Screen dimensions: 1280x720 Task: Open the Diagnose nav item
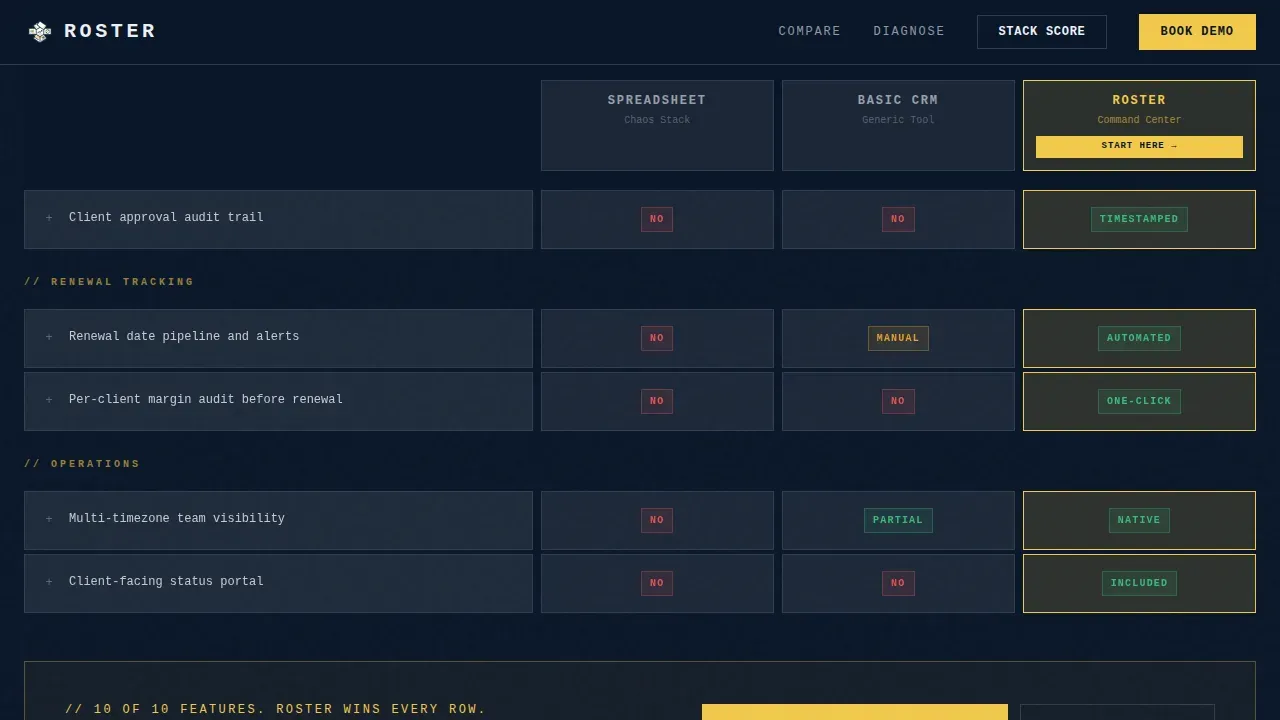point(909,32)
